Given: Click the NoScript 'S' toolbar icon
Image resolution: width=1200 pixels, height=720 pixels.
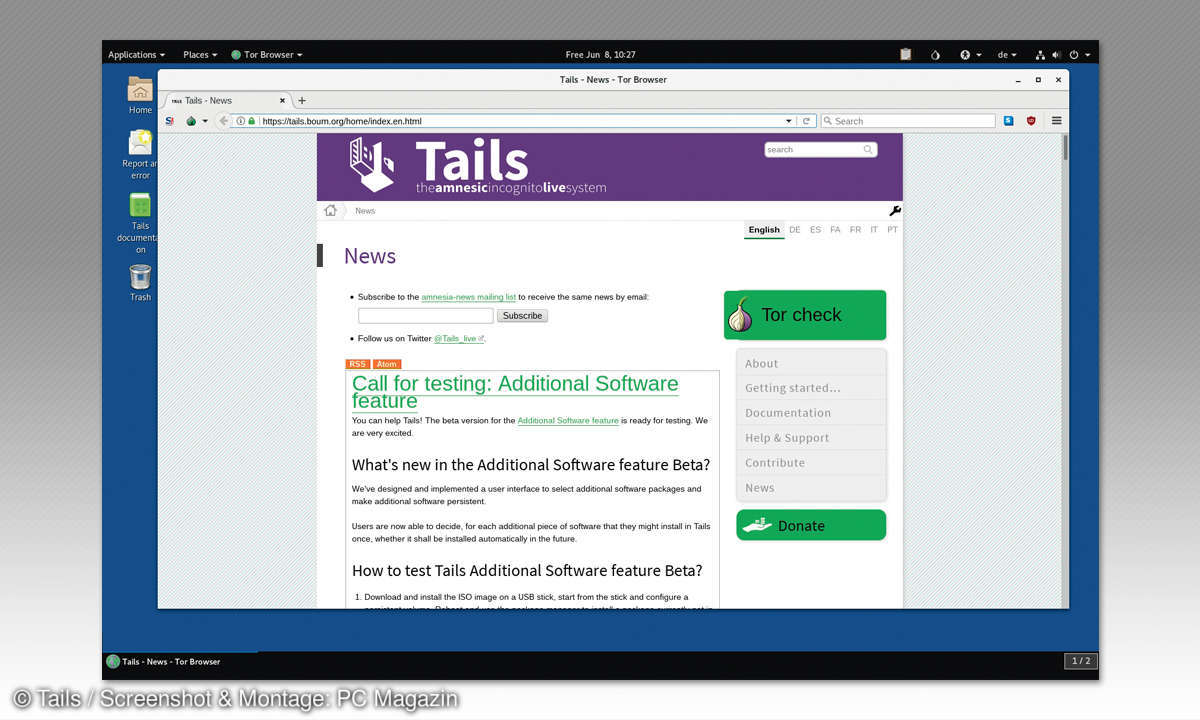Looking at the screenshot, I should point(169,121).
